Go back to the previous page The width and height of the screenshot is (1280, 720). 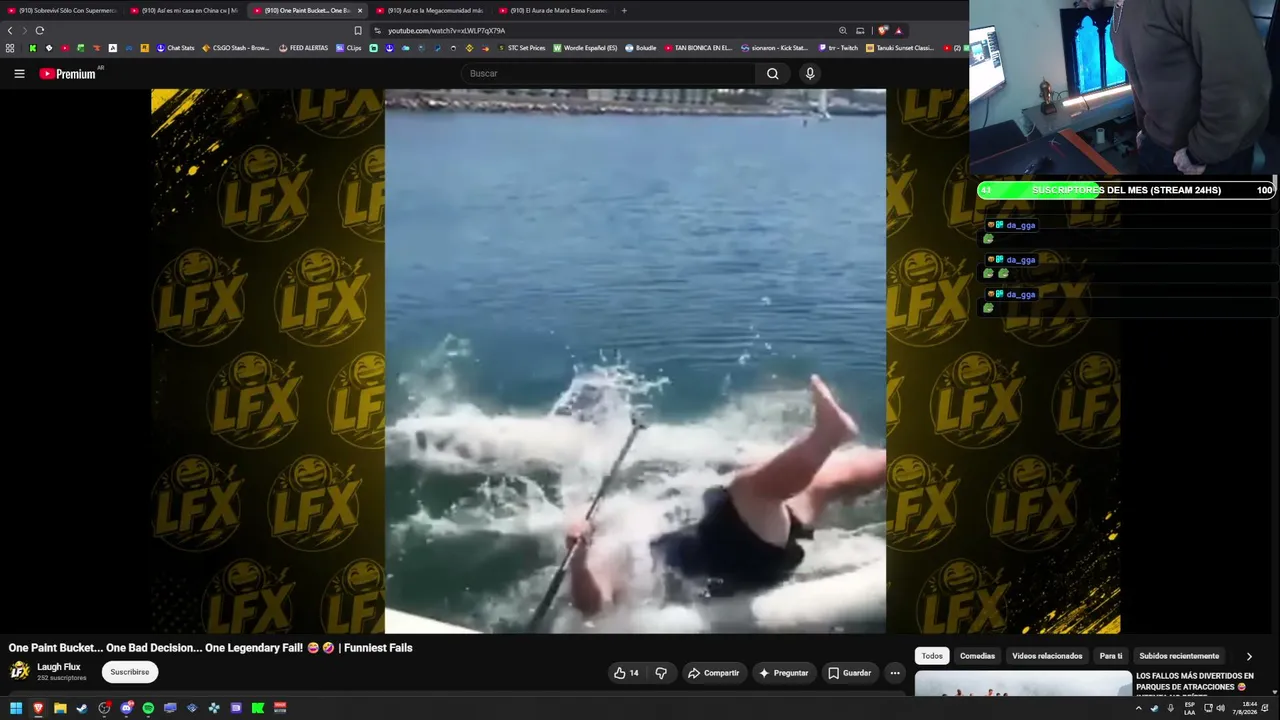[10, 30]
